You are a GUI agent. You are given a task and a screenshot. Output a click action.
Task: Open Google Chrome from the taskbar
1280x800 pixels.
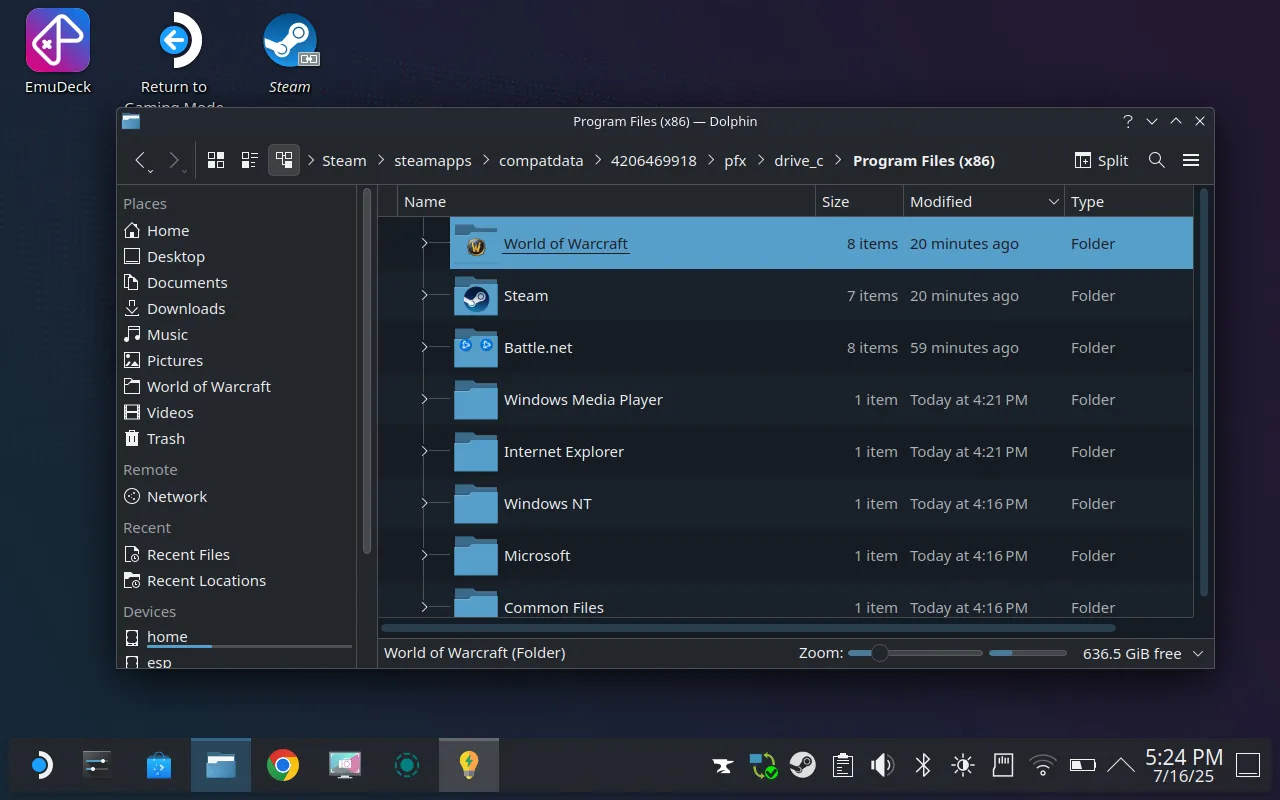[x=281, y=764]
